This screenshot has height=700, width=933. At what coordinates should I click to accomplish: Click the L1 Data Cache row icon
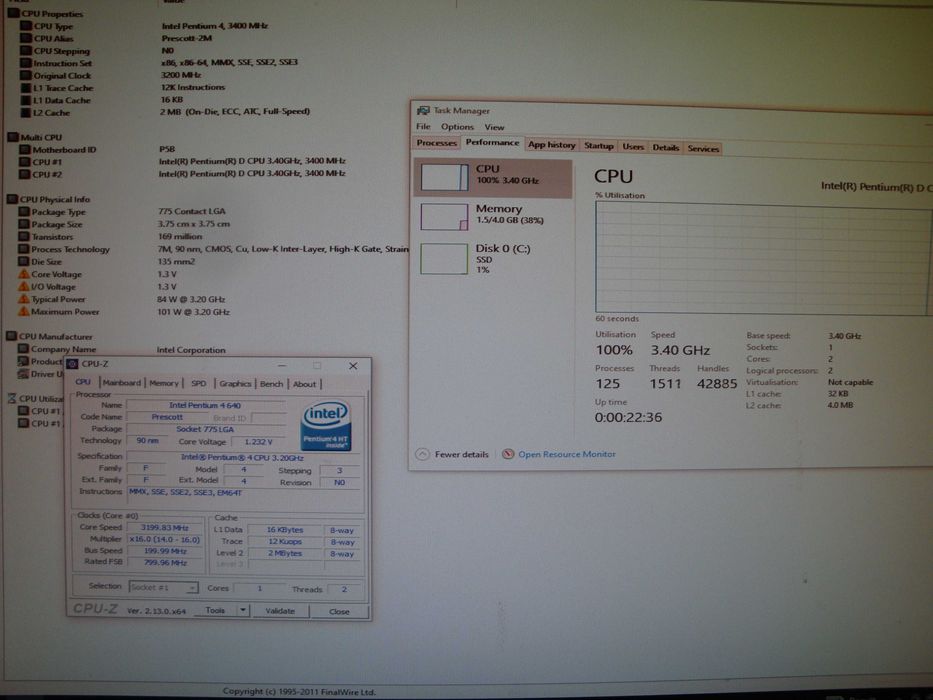[x=25, y=100]
